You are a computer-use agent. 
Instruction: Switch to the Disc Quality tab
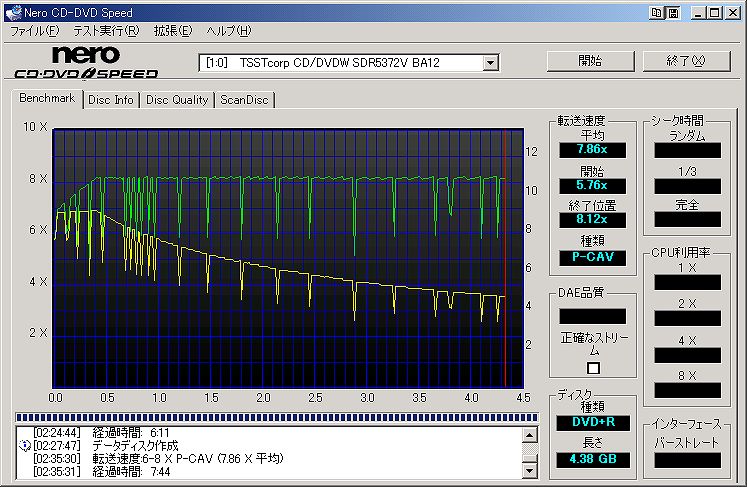coord(177,100)
